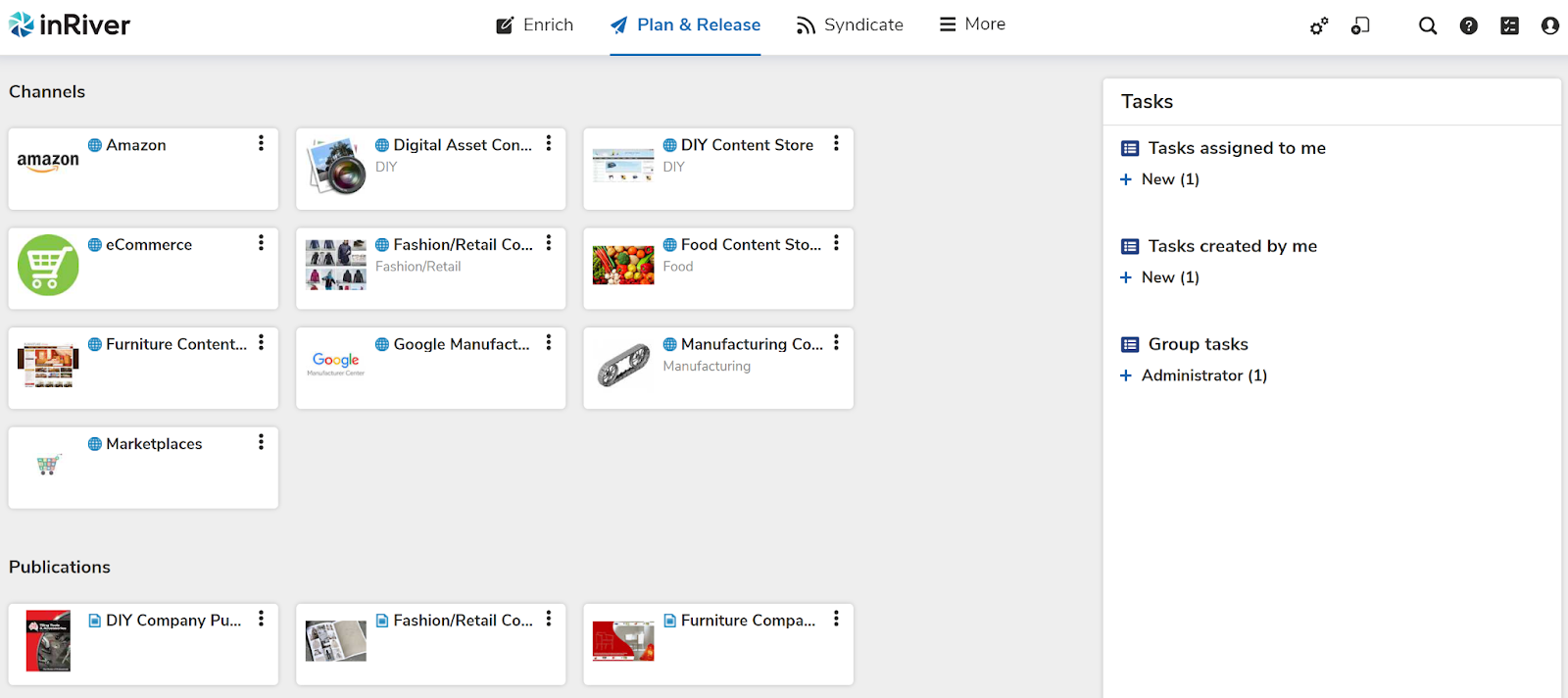Open the Food Content Store channel
This screenshot has width=1568, height=698.
pos(718,269)
